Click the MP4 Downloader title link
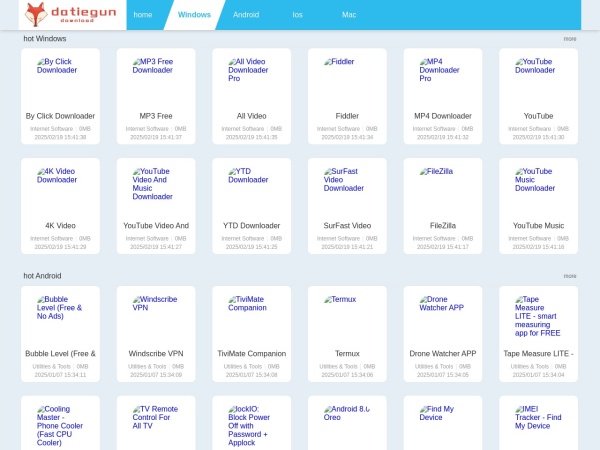Viewport: 600px width, 450px height. click(x=443, y=116)
